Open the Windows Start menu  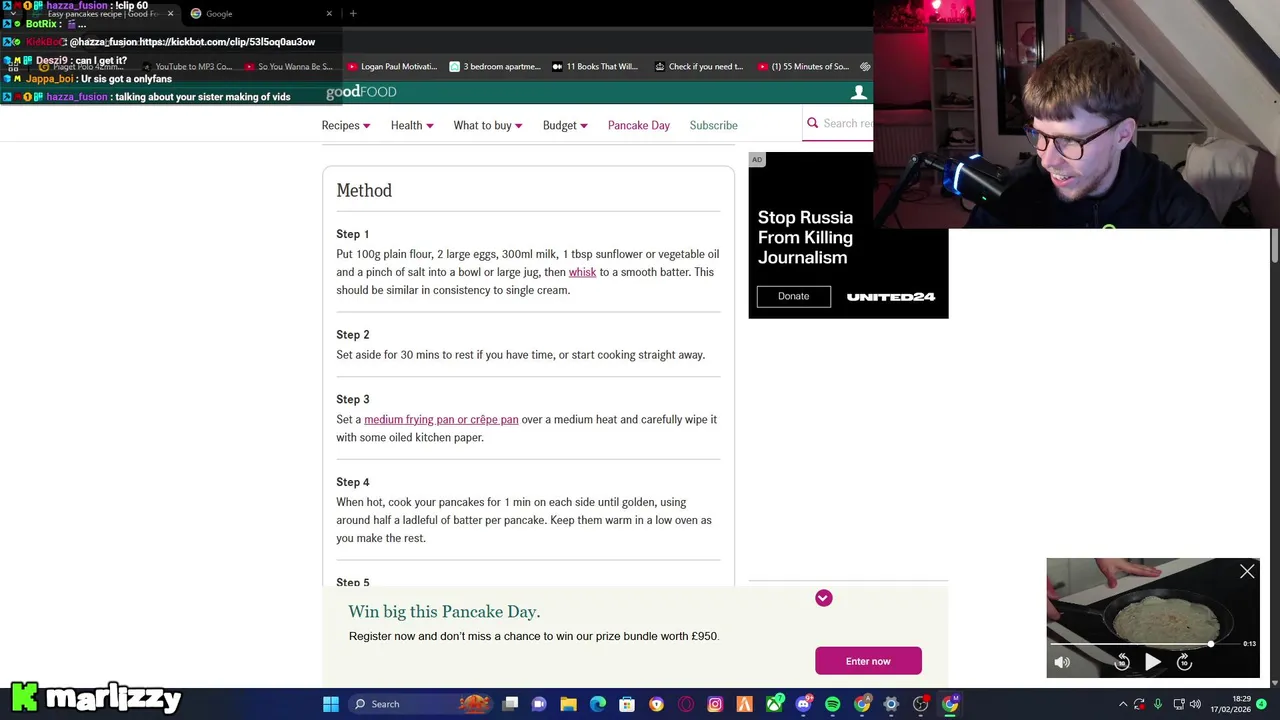[x=331, y=704]
